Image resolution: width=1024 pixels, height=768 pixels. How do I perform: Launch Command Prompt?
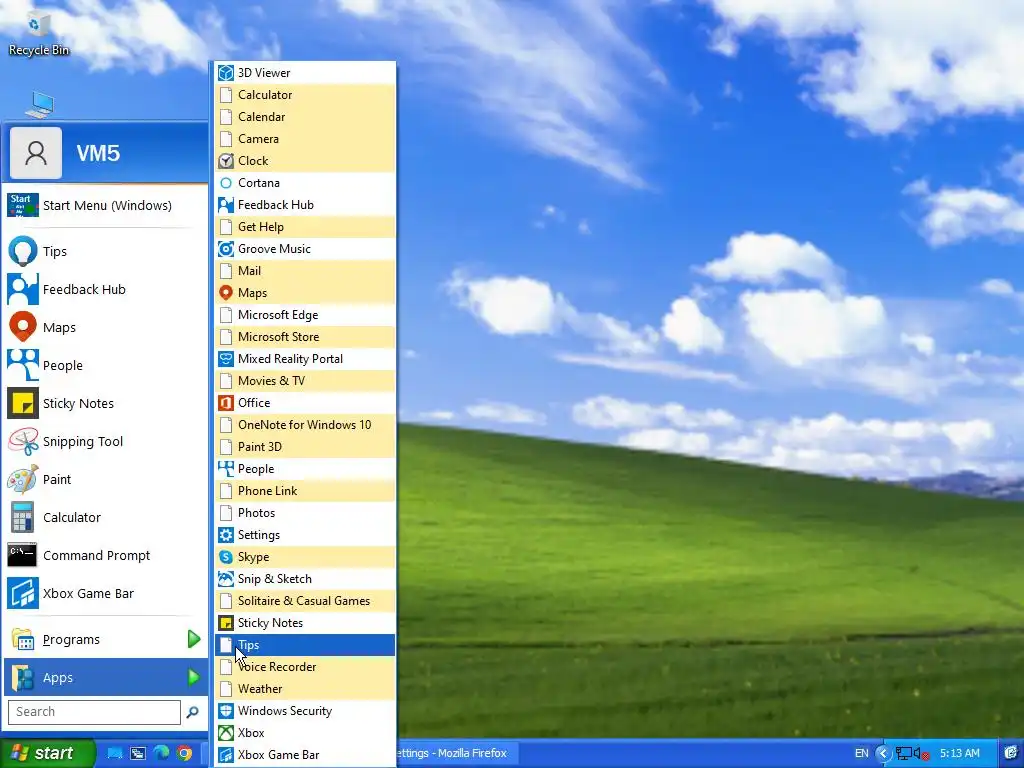(x=105, y=555)
